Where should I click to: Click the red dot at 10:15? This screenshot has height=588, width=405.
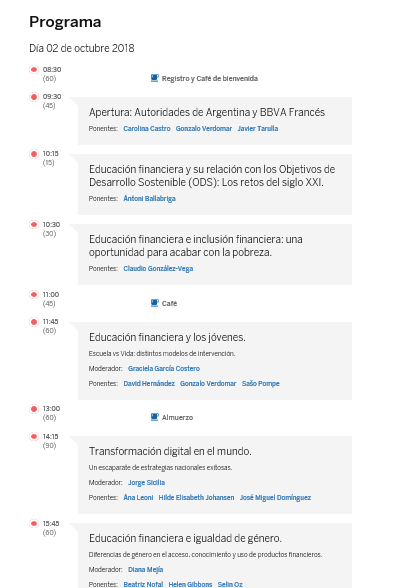34,154
